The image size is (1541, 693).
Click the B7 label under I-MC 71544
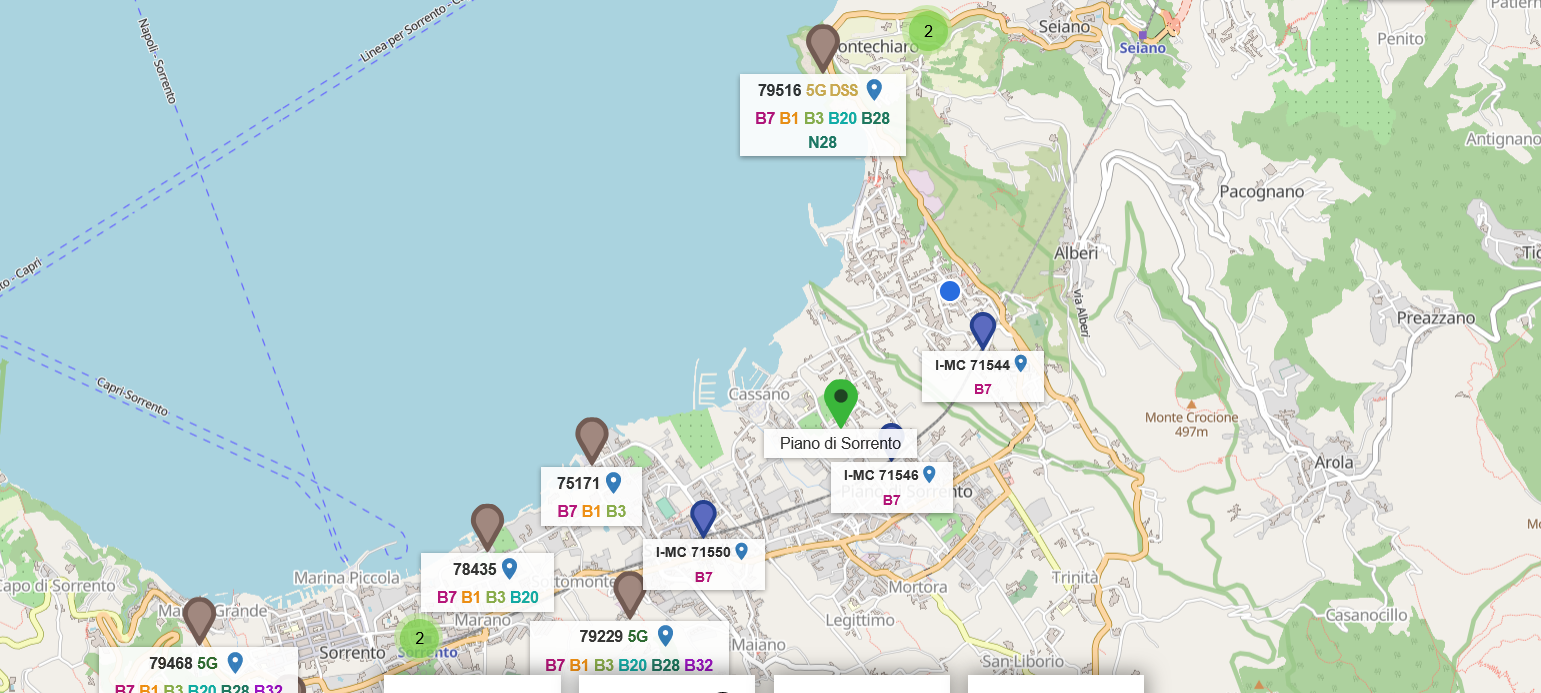(x=982, y=389)
